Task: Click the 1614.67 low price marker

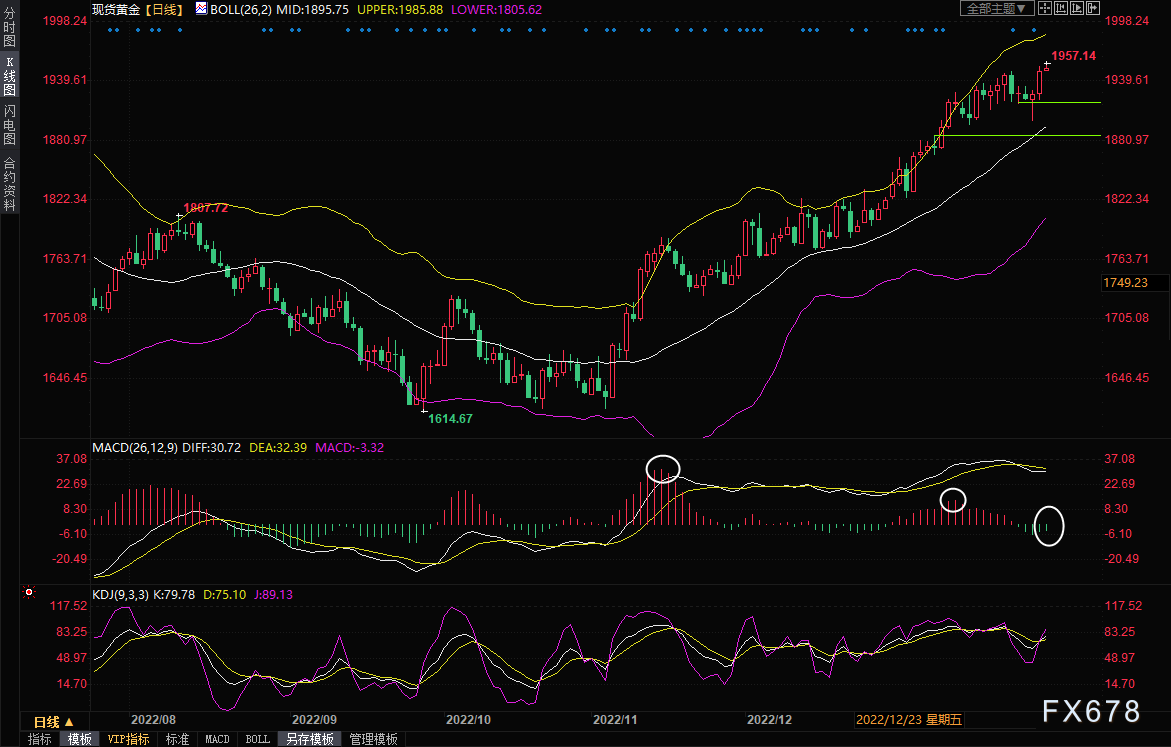Action: point(450,419)
